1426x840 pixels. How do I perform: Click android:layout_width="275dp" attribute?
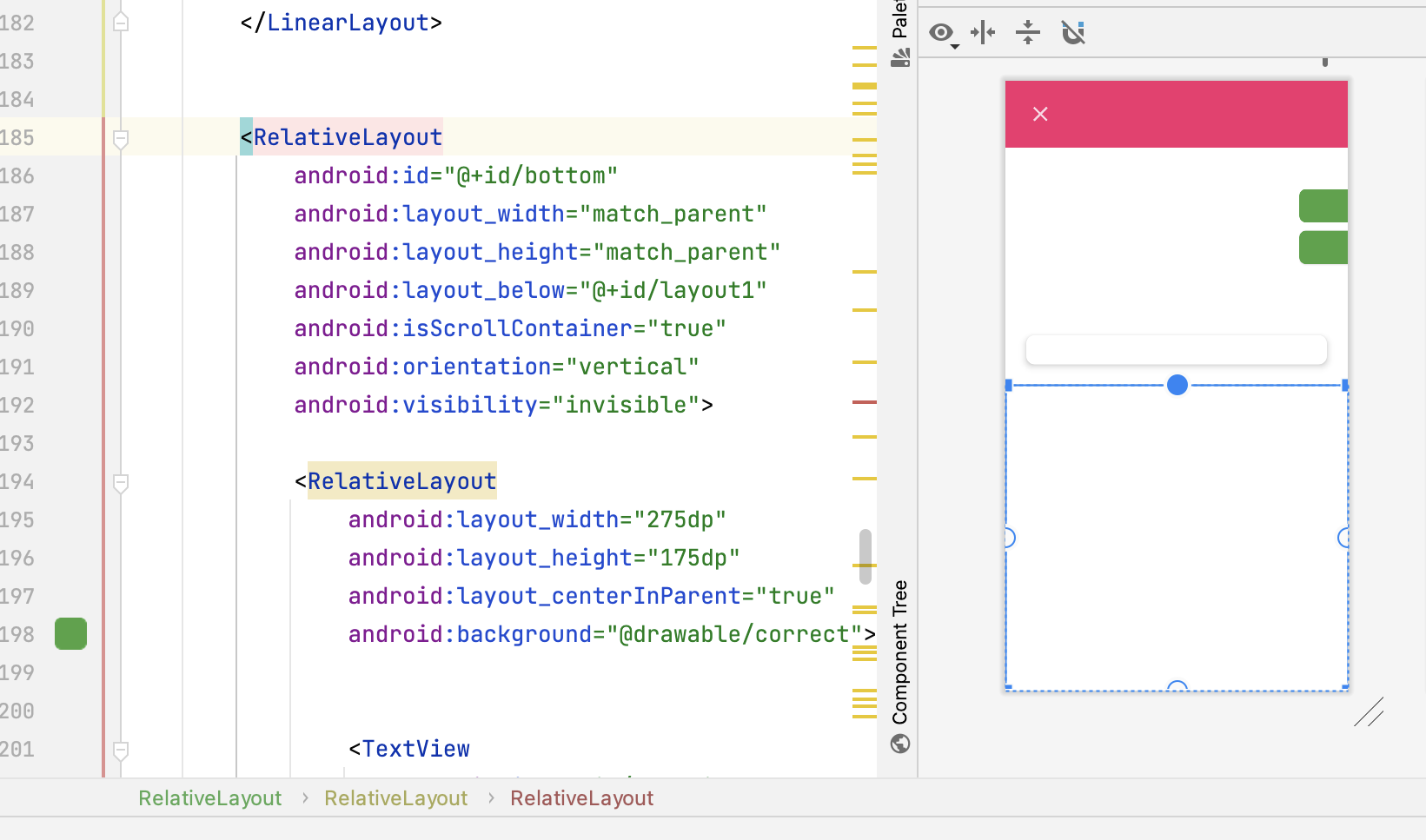(537, 519)
